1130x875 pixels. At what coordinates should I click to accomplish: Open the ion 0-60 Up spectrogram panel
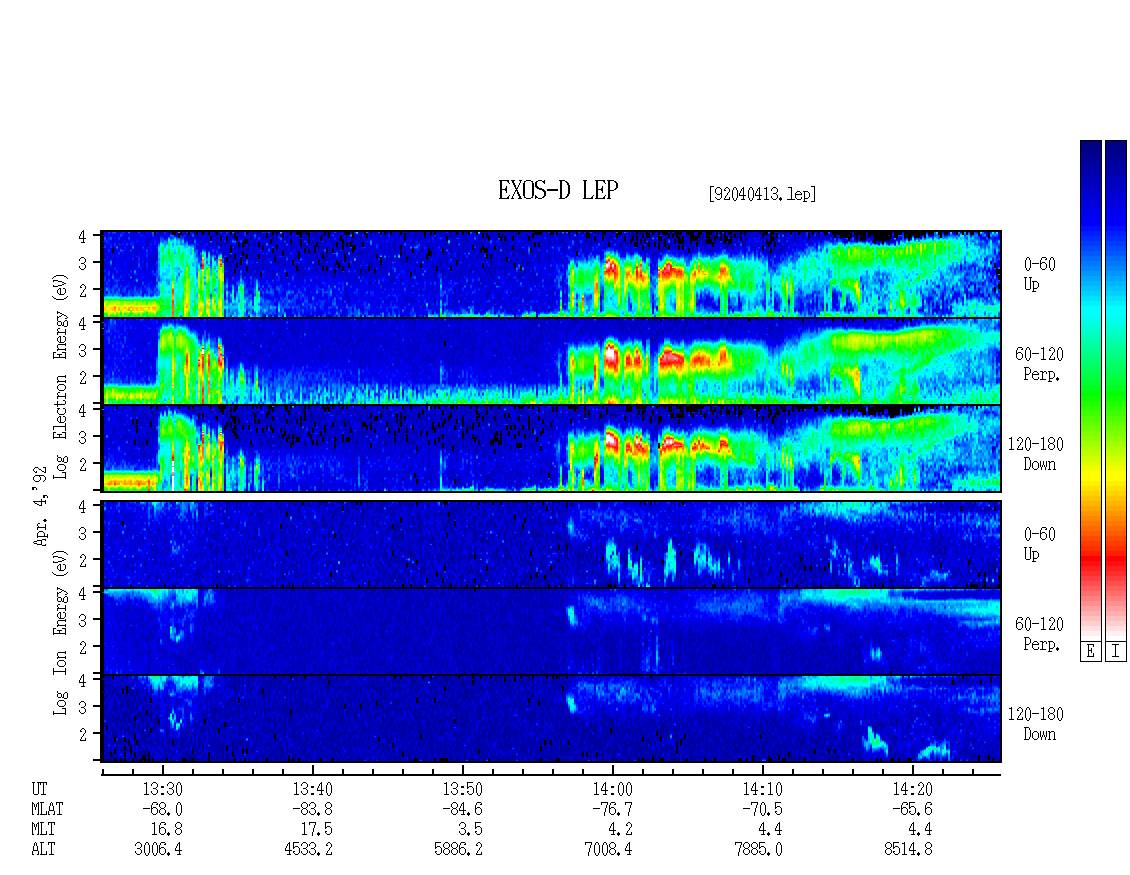pos(551,544)
